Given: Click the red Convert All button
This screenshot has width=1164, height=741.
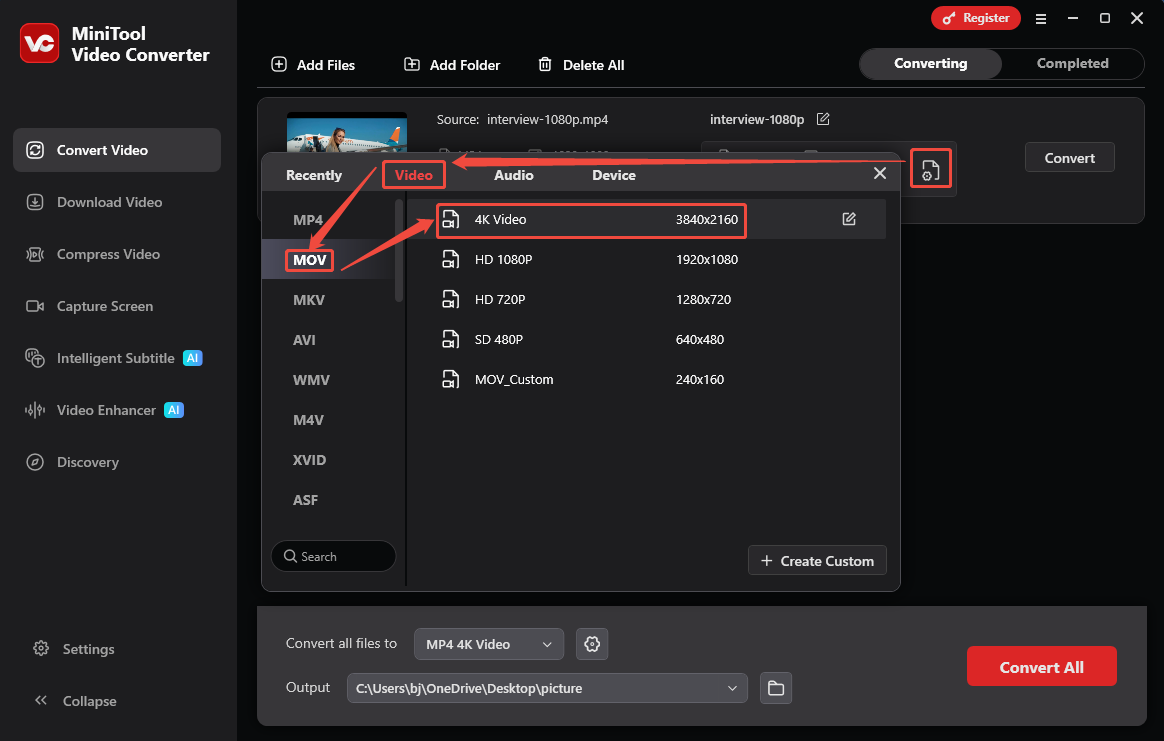Looking at the screenshot, I should click(1041, 666).
